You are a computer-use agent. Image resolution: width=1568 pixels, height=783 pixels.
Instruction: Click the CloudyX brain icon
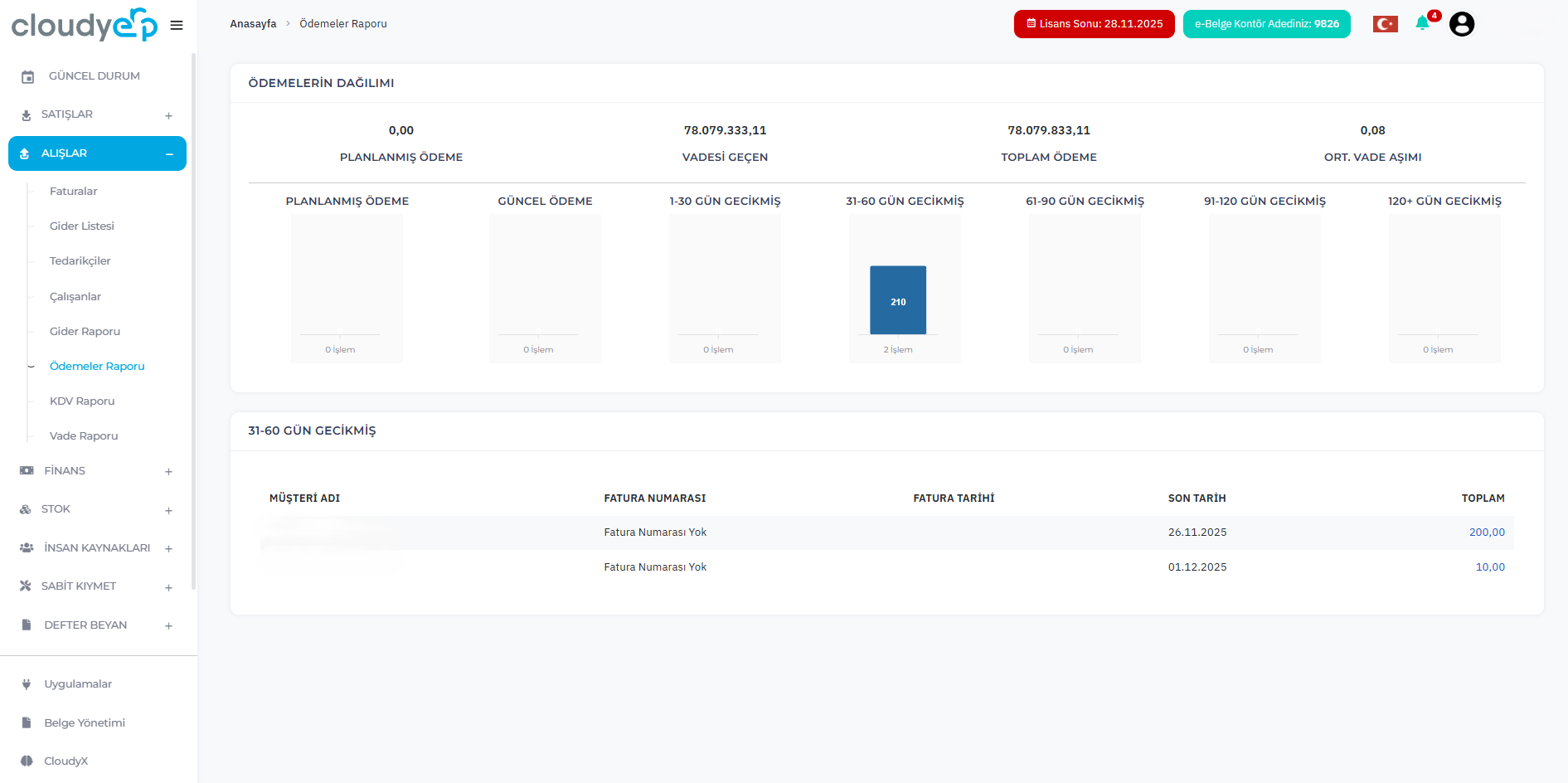pos(27,761)
